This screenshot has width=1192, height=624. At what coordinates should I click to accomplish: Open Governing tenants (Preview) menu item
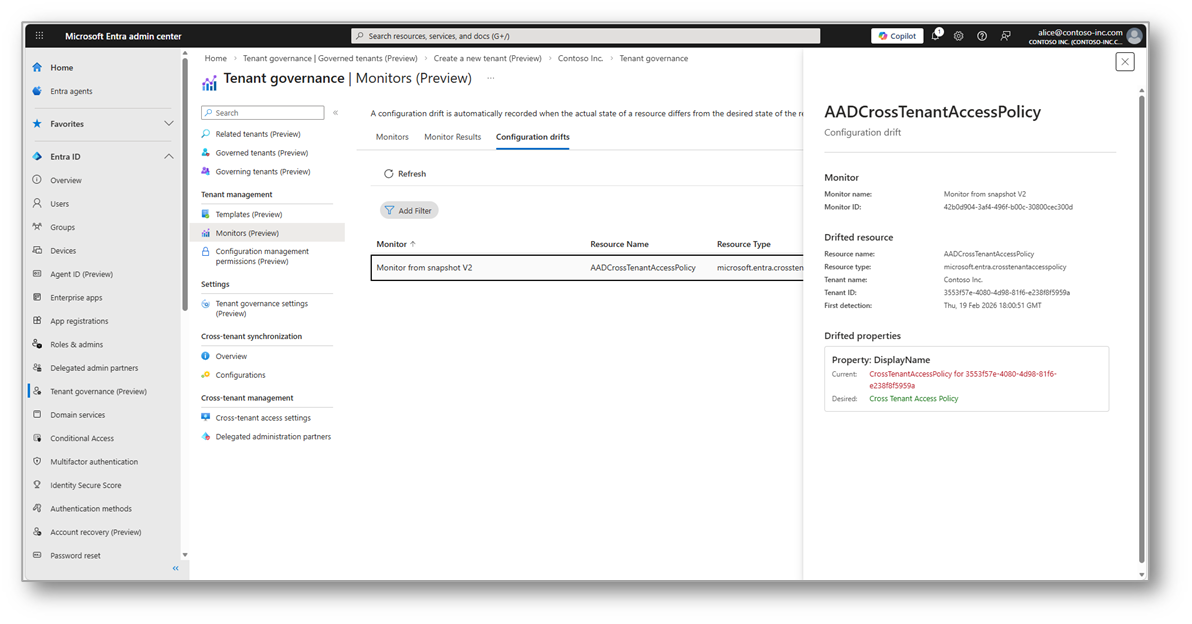pyautogui.click(x=262, y=172)
